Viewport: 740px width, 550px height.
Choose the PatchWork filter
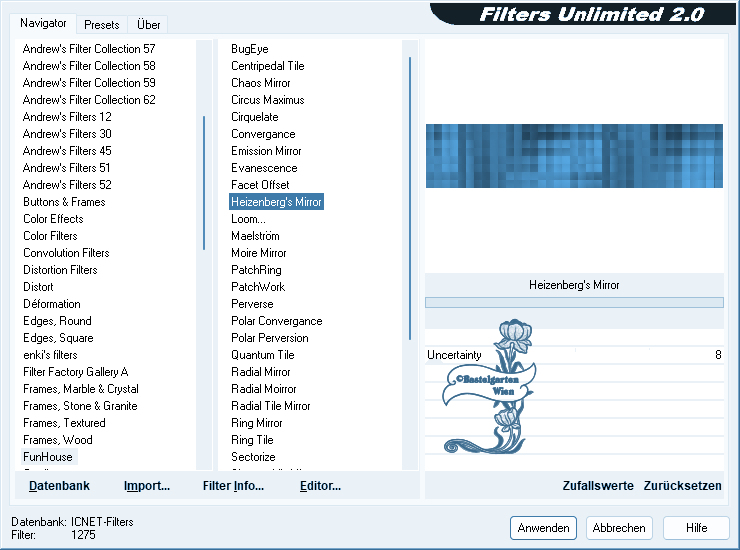pos(258,287)
